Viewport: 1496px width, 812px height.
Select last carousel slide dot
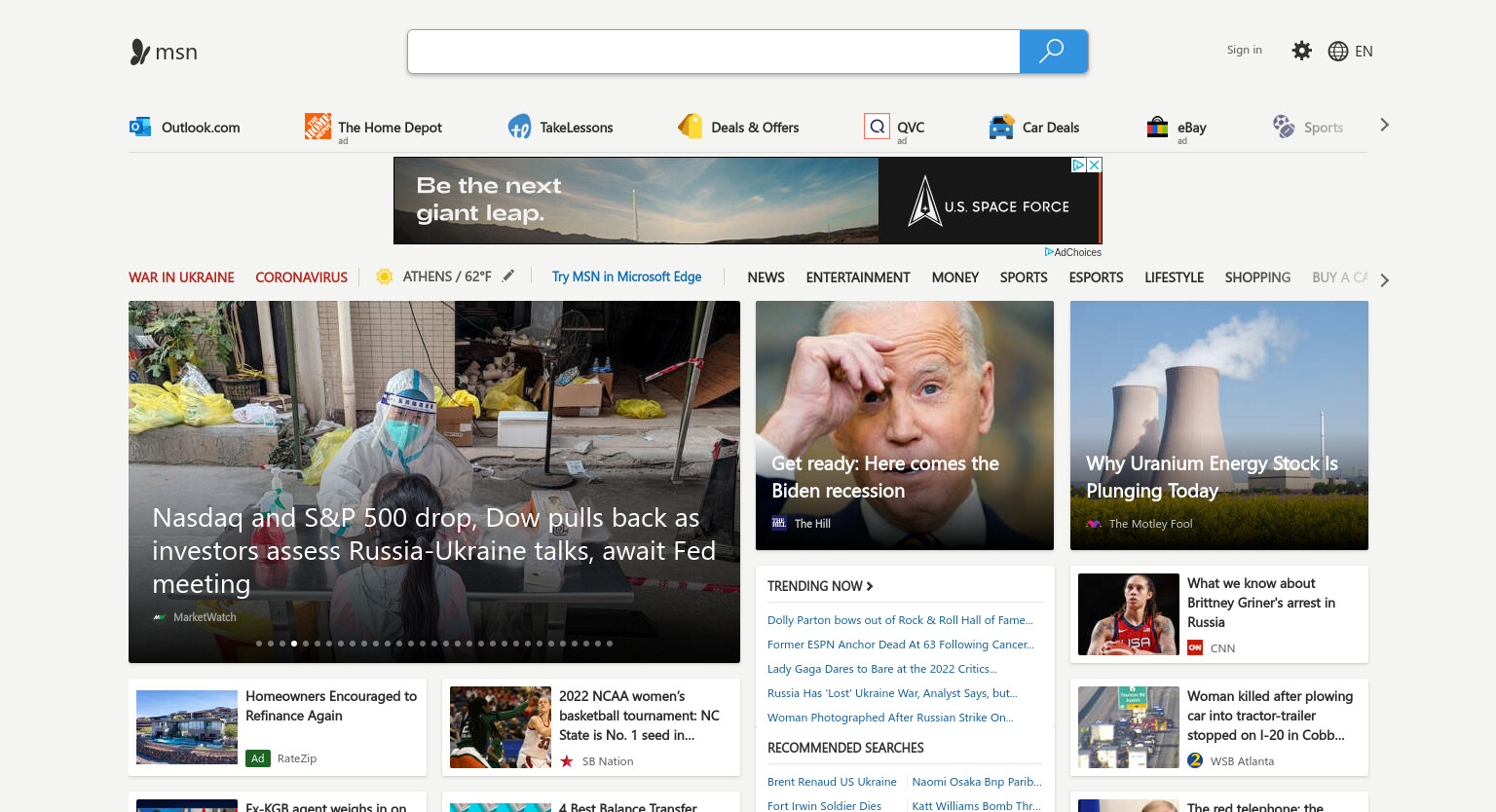(610, 644)
